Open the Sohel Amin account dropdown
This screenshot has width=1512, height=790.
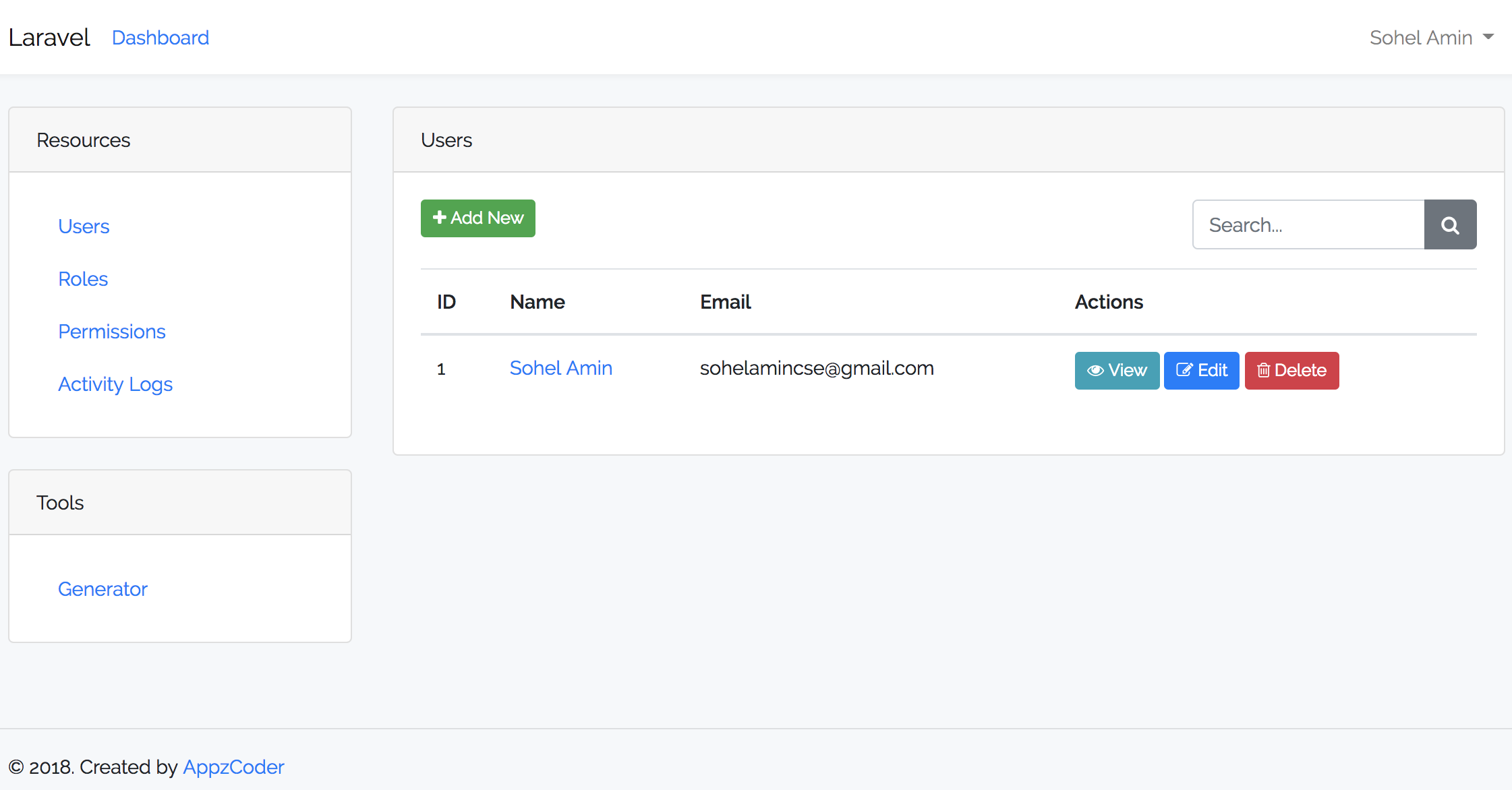(1431, 38)
